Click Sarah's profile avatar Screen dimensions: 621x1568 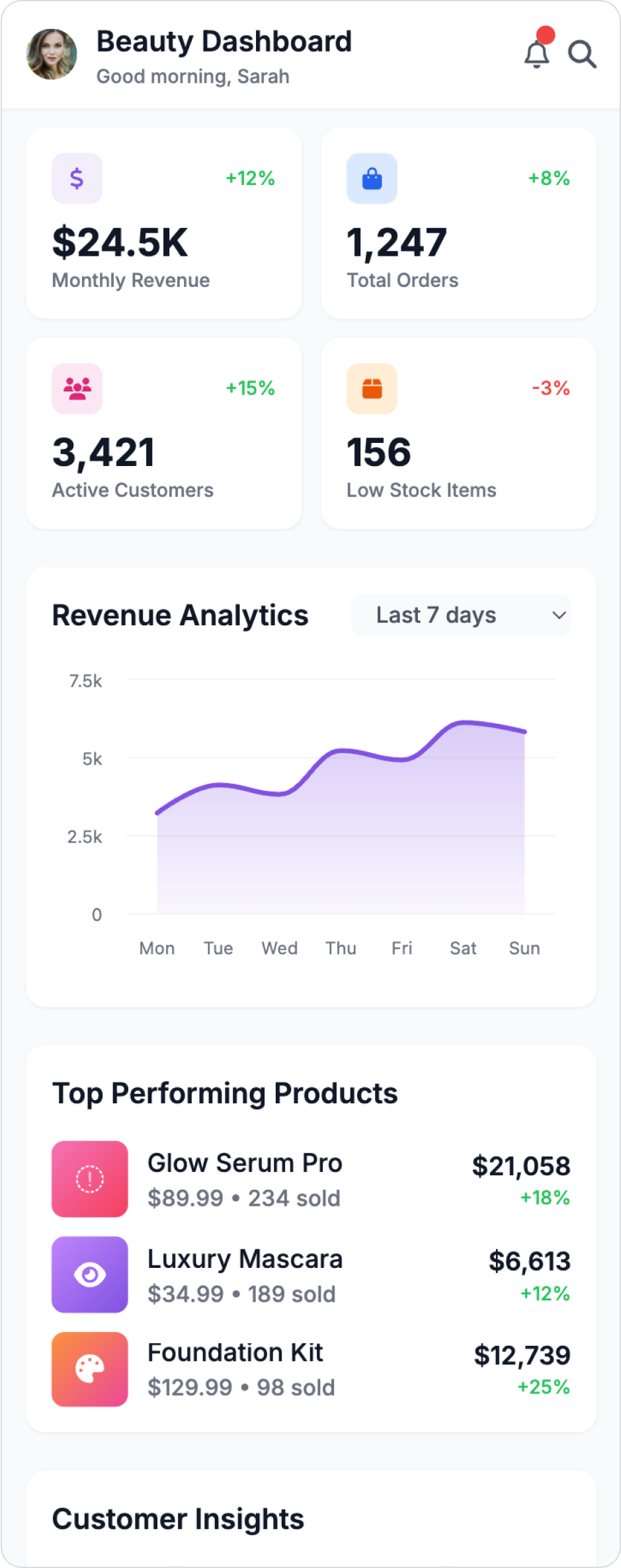[52, 55]
